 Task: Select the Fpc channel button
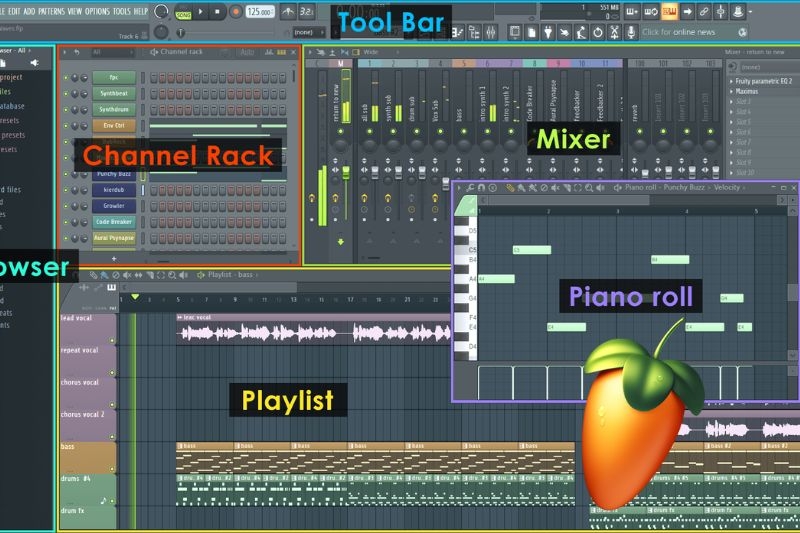tap(114, 78)
